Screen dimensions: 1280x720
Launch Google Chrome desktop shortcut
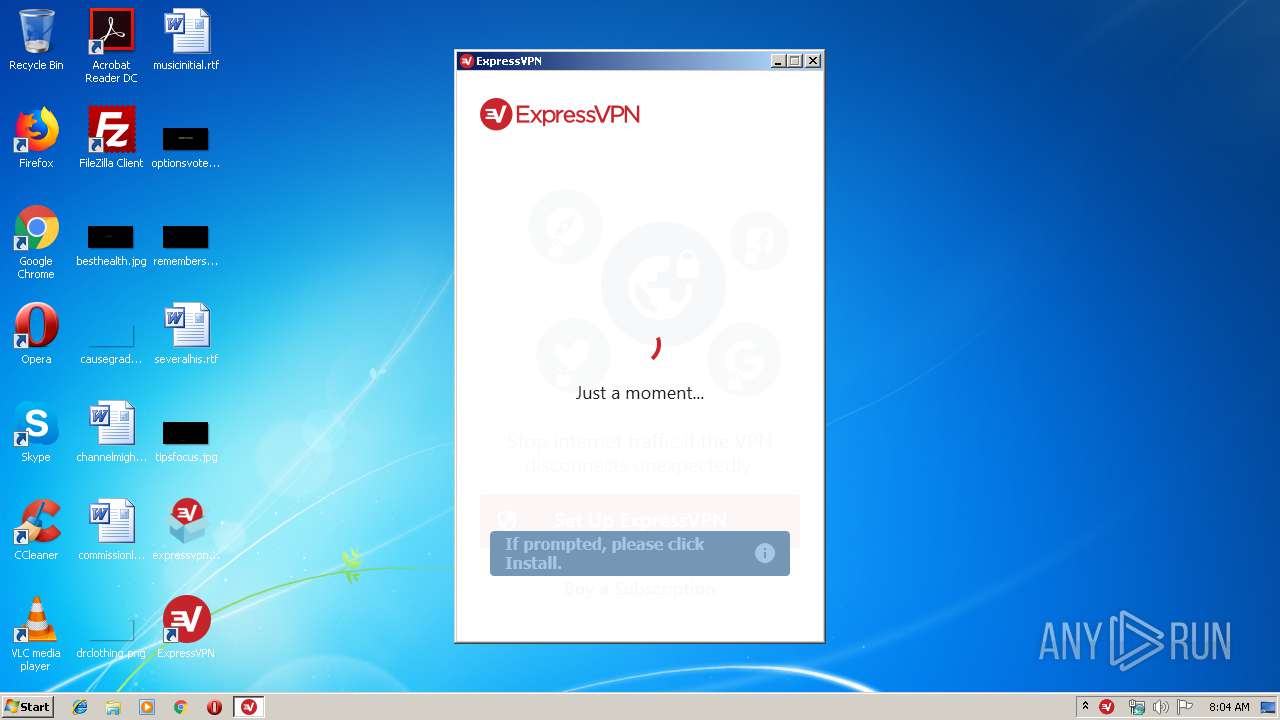pyautogui.click(x=36, y=242)
